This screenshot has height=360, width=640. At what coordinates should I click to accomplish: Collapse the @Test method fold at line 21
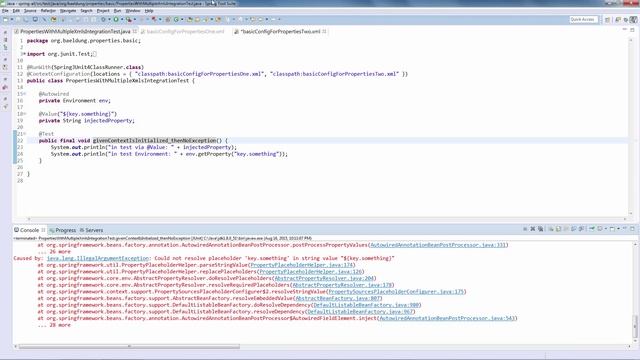24,134
